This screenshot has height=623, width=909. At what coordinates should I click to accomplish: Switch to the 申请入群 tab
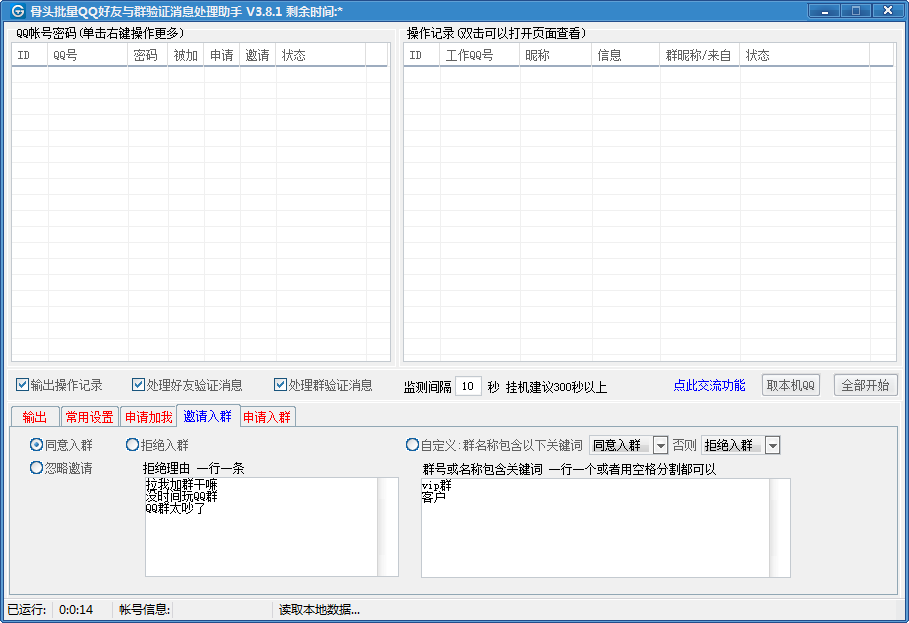pos(267,417)
